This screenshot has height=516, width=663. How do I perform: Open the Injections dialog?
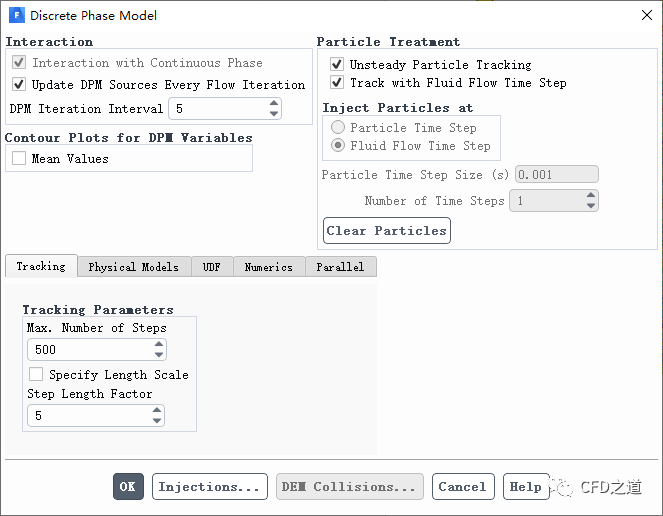tap(210, 487)
